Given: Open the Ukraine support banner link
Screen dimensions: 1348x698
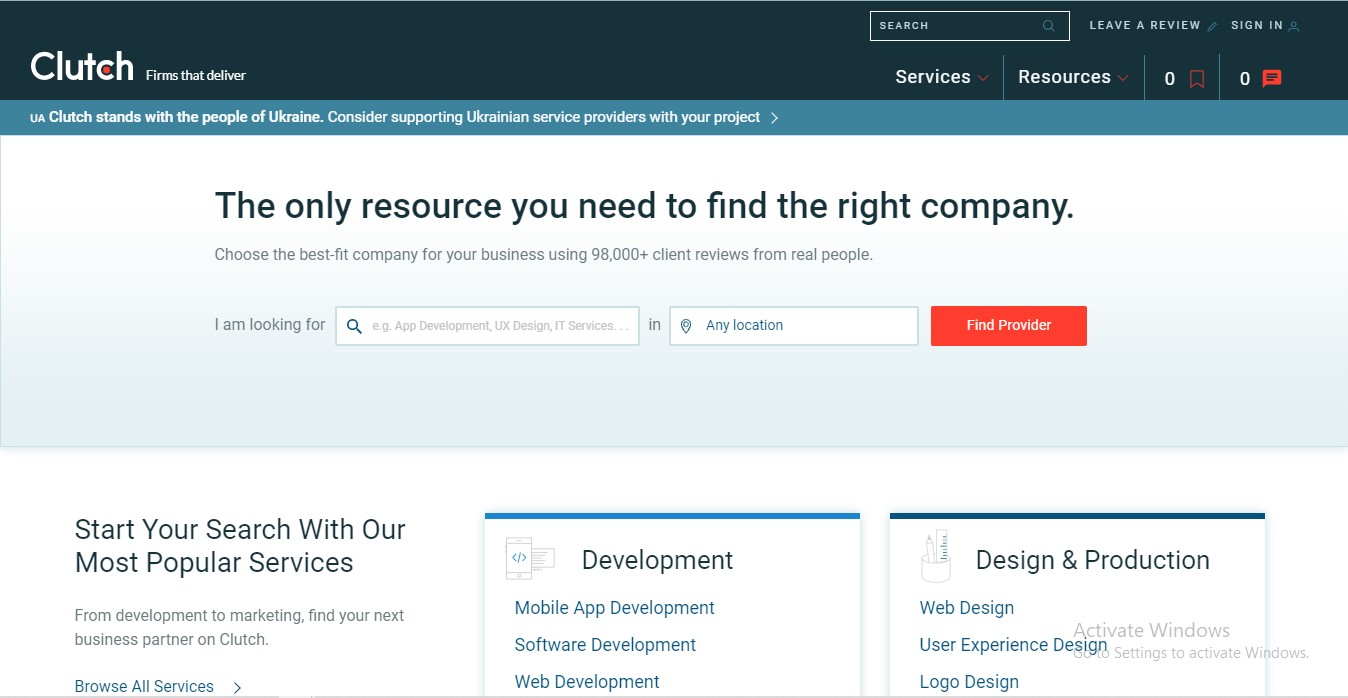Looking at the screenshot, I should (405, 118).
